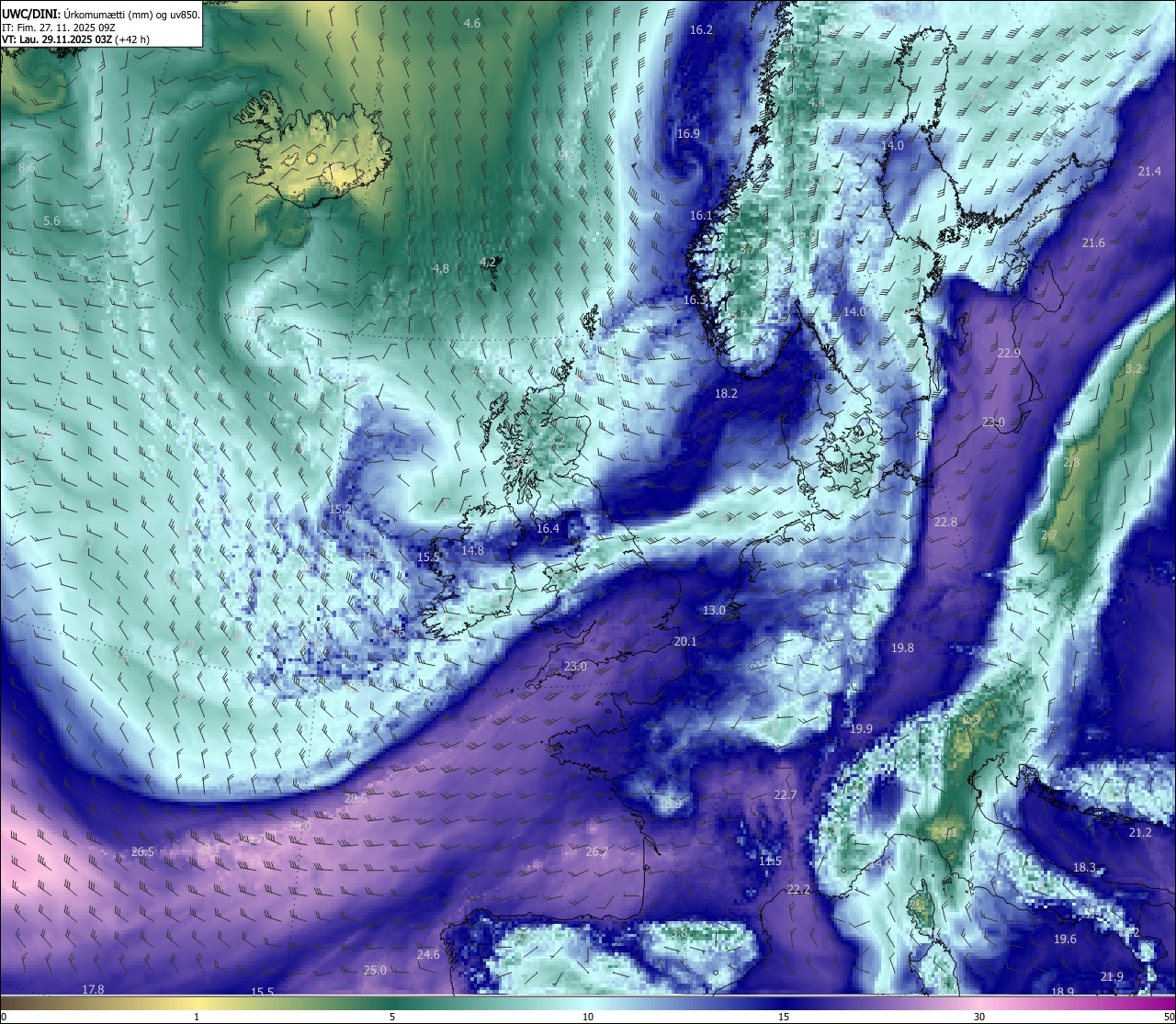Click the 4.6 value label
The width and height of the screenshot is (1176, 1024).
coord(472,23)
